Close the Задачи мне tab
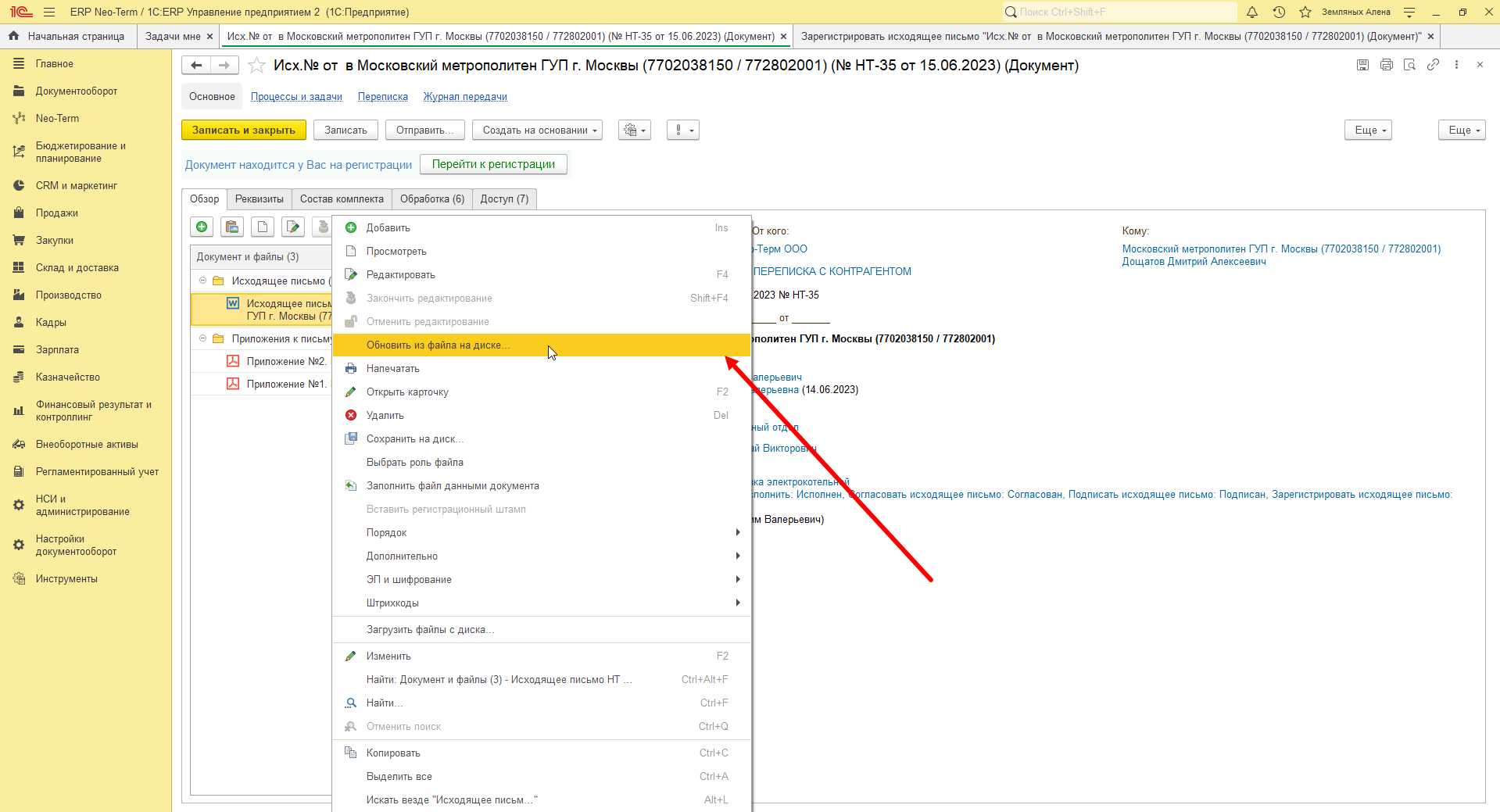Screen dimensions: 1500x812 (209, 36)
